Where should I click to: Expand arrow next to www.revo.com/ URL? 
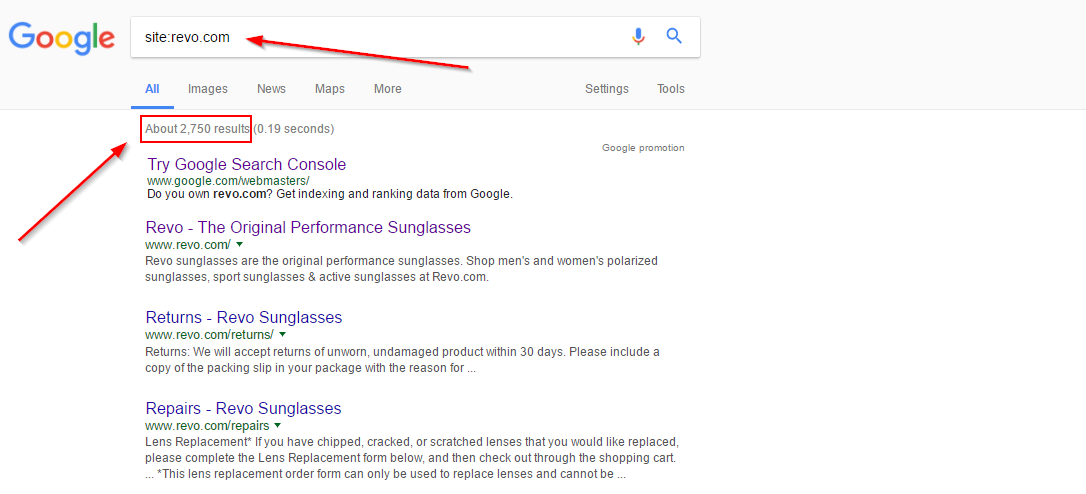pos(240,245)
